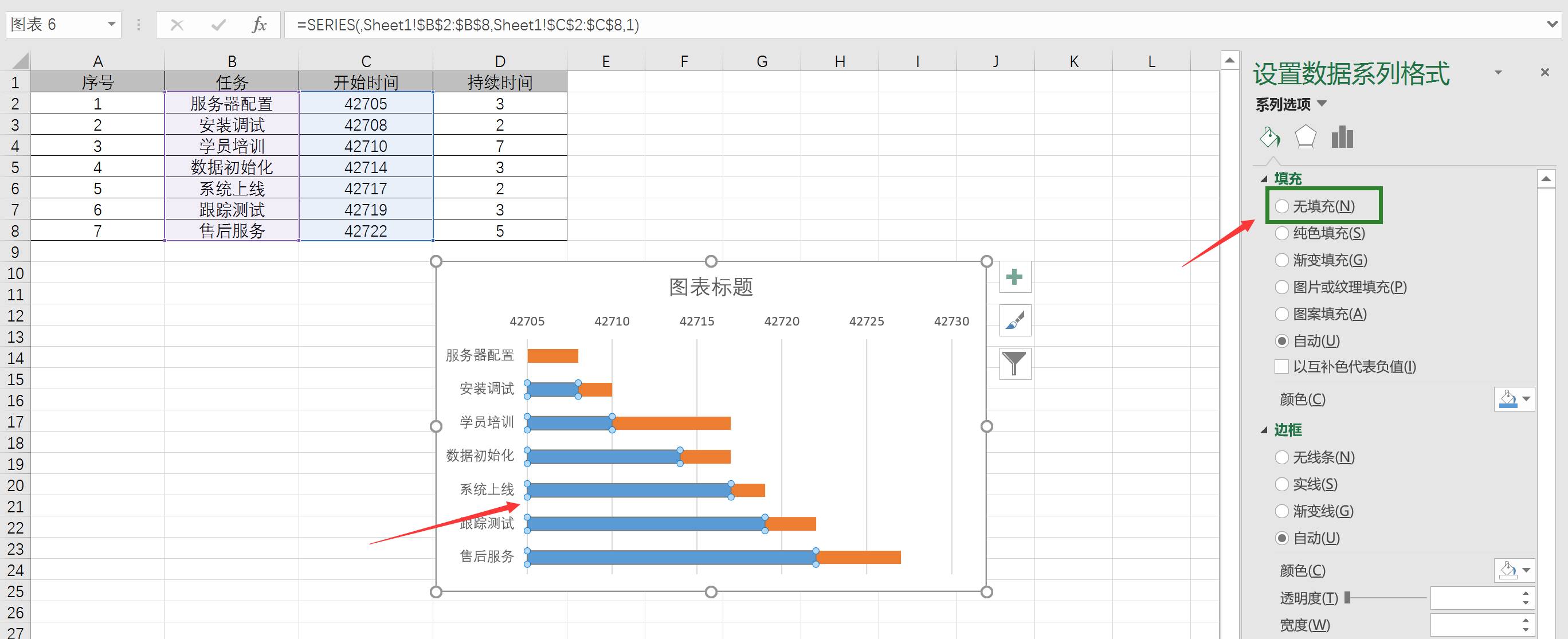Screen dimensions: 1568x639
Task: Click cell 42714 in column C
Action: pos(366,167)
